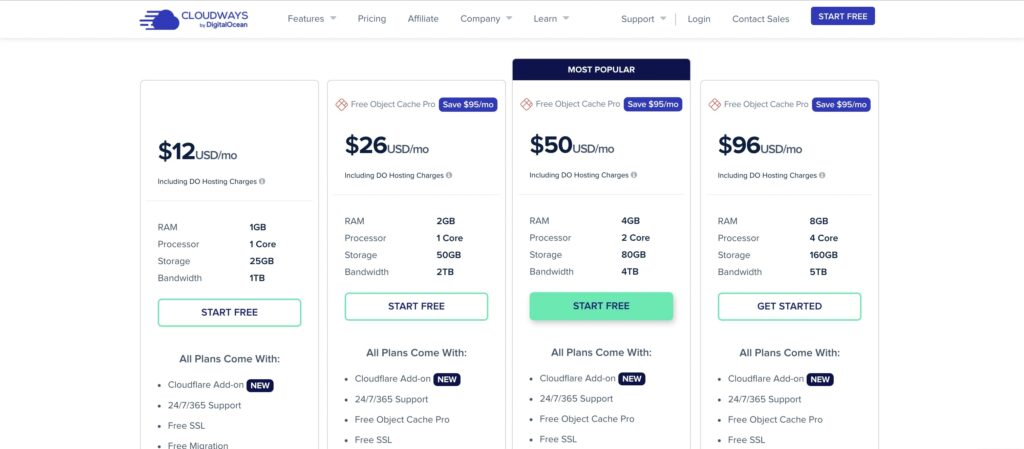1024x449 pixels.
Task: Click Object Cache Pro icon on $26 plan
Action: 341,104
